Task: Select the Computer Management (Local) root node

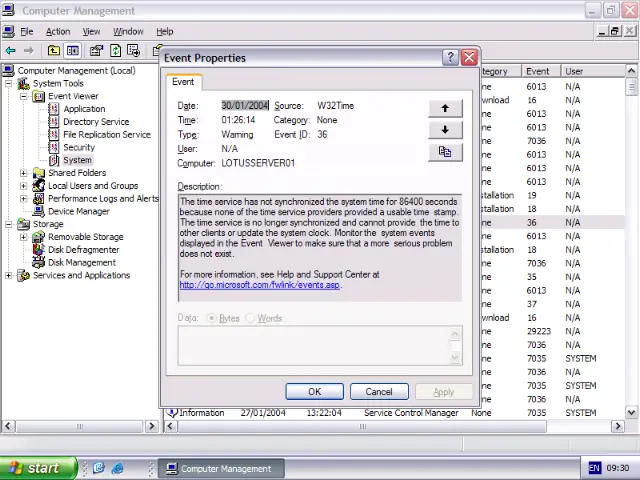Action: point(76,71)
